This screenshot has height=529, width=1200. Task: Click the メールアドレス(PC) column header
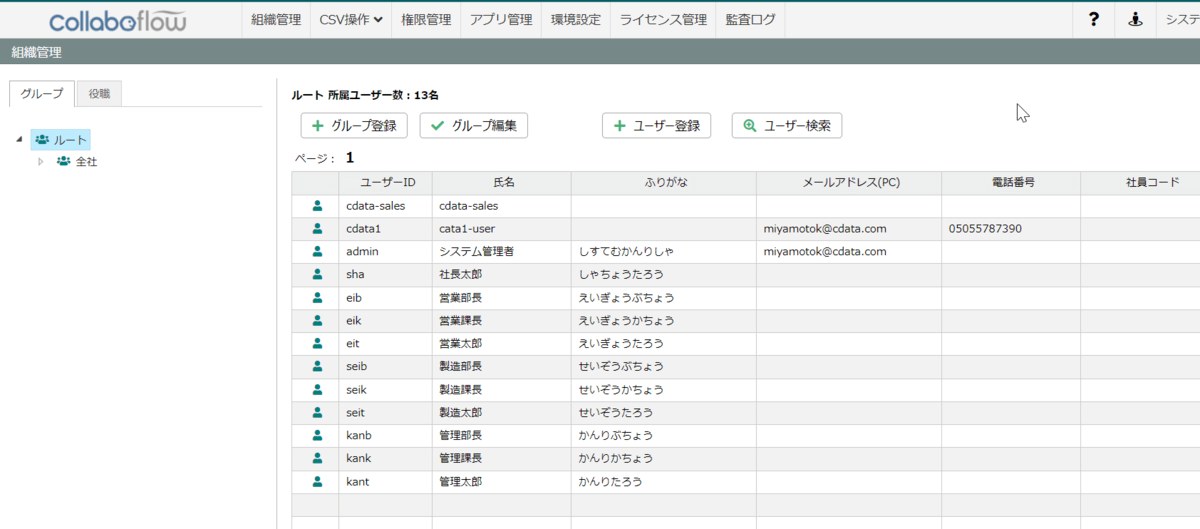[x=848, y=183]
